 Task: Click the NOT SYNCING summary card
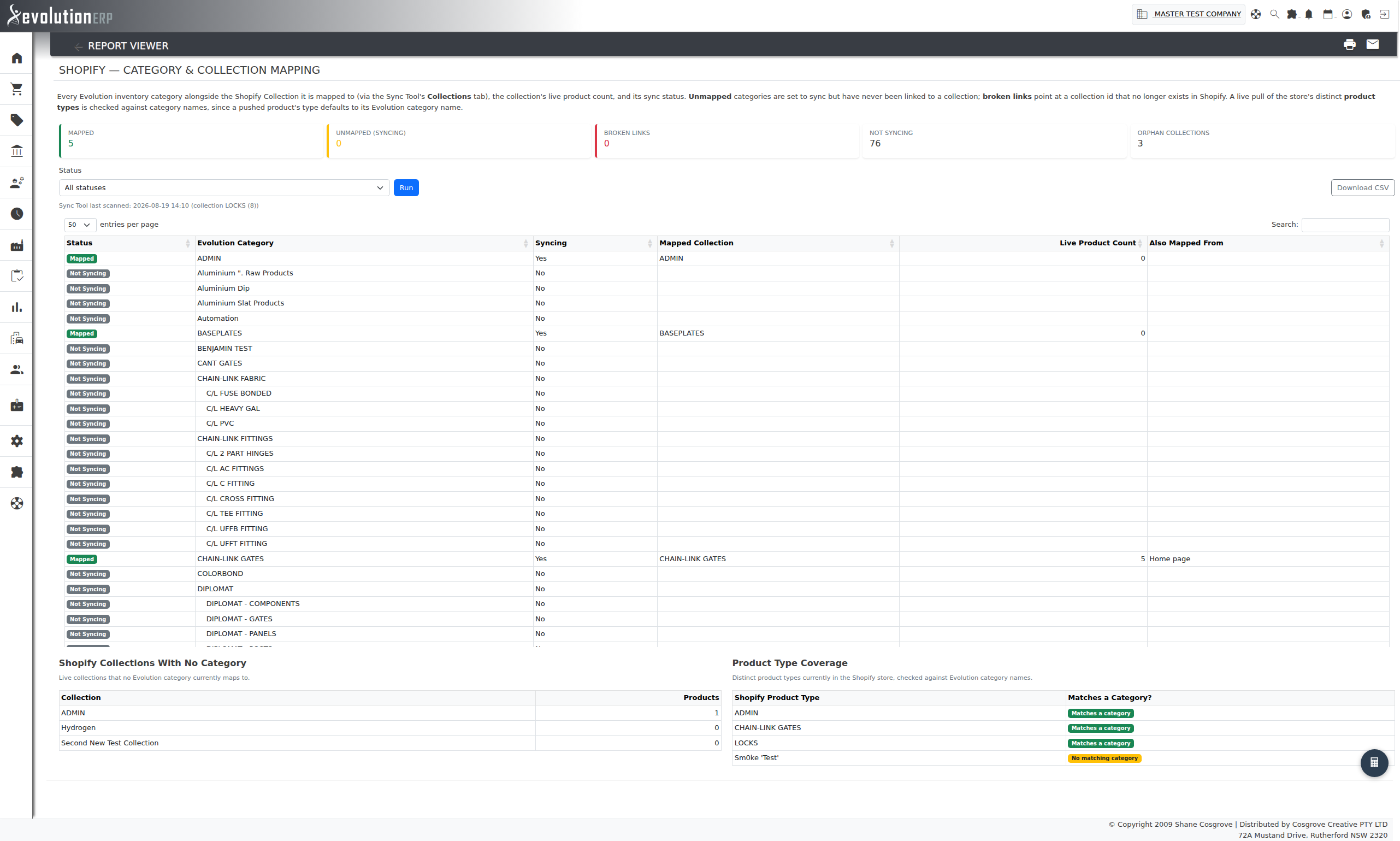click(x=995, y=140)
